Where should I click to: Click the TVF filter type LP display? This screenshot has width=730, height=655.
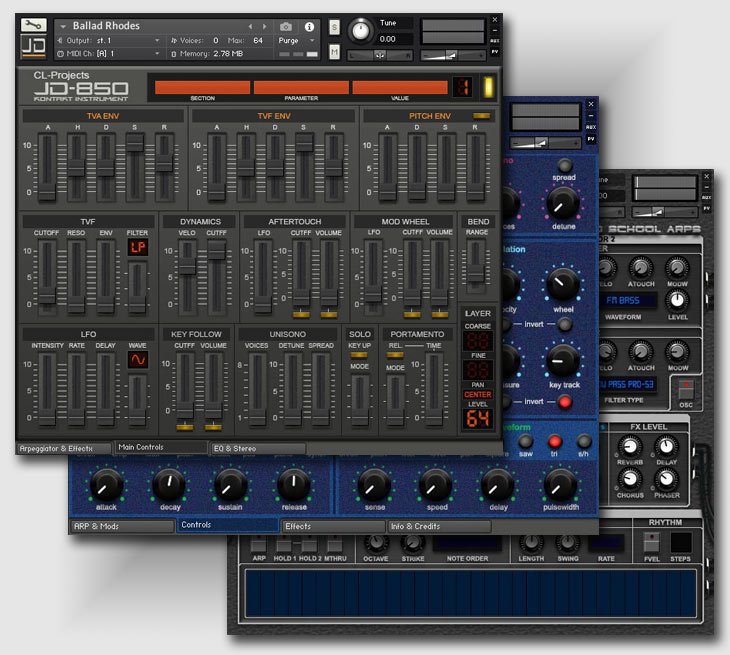137,246
